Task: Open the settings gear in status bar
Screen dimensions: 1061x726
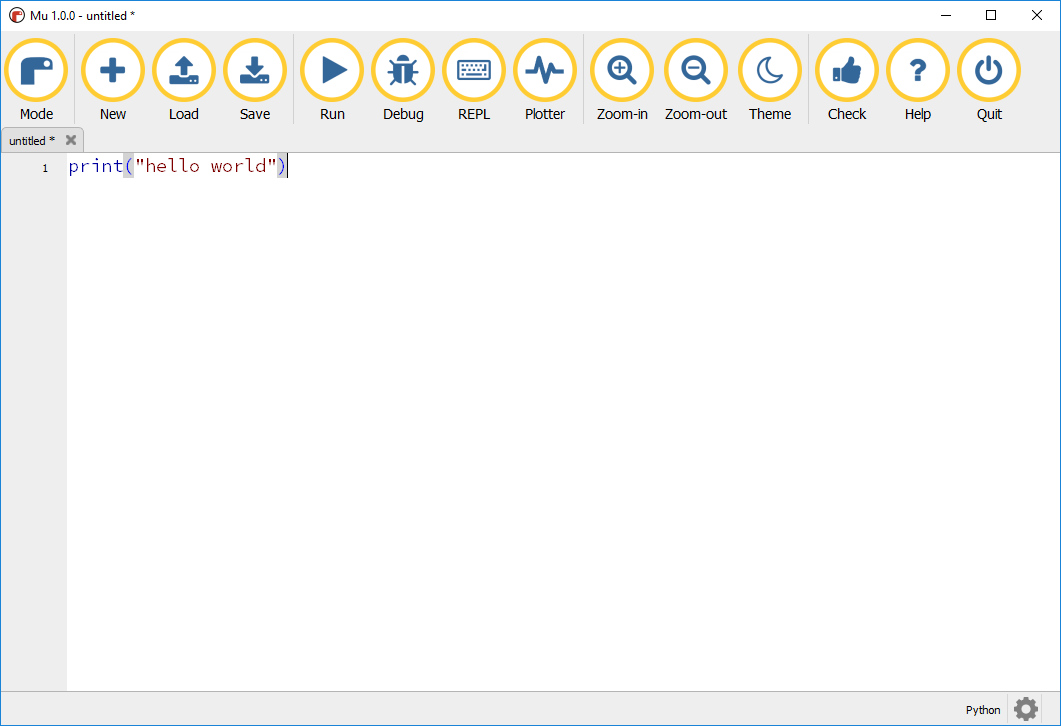Action: click(x=1025, y=709)
